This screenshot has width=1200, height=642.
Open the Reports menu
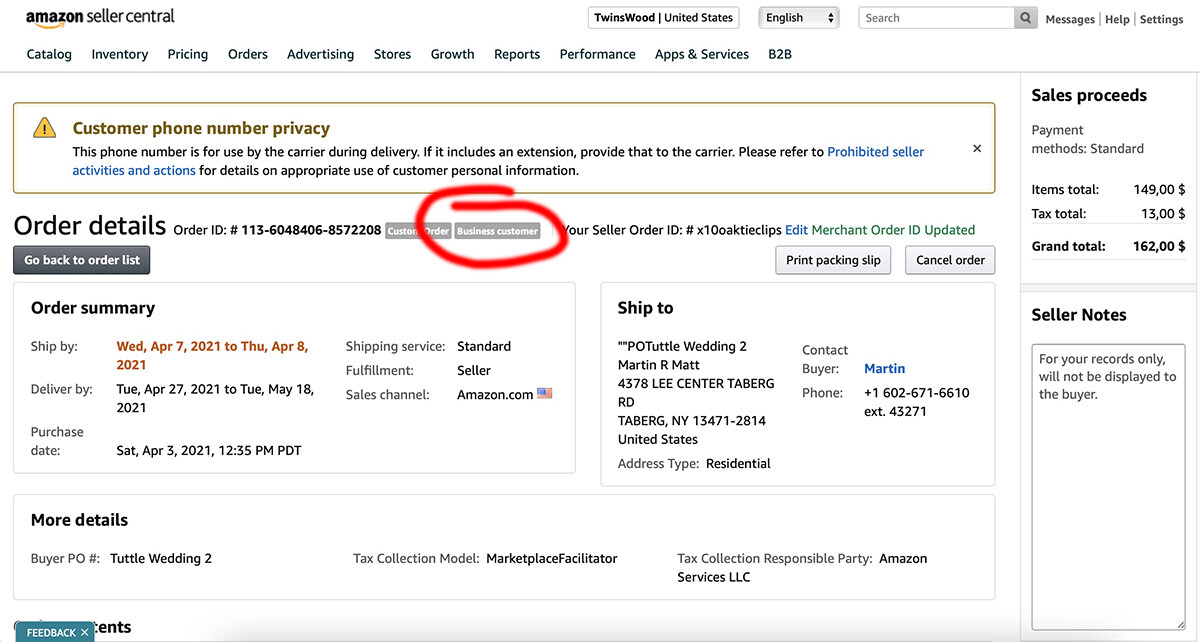point(517,54)
